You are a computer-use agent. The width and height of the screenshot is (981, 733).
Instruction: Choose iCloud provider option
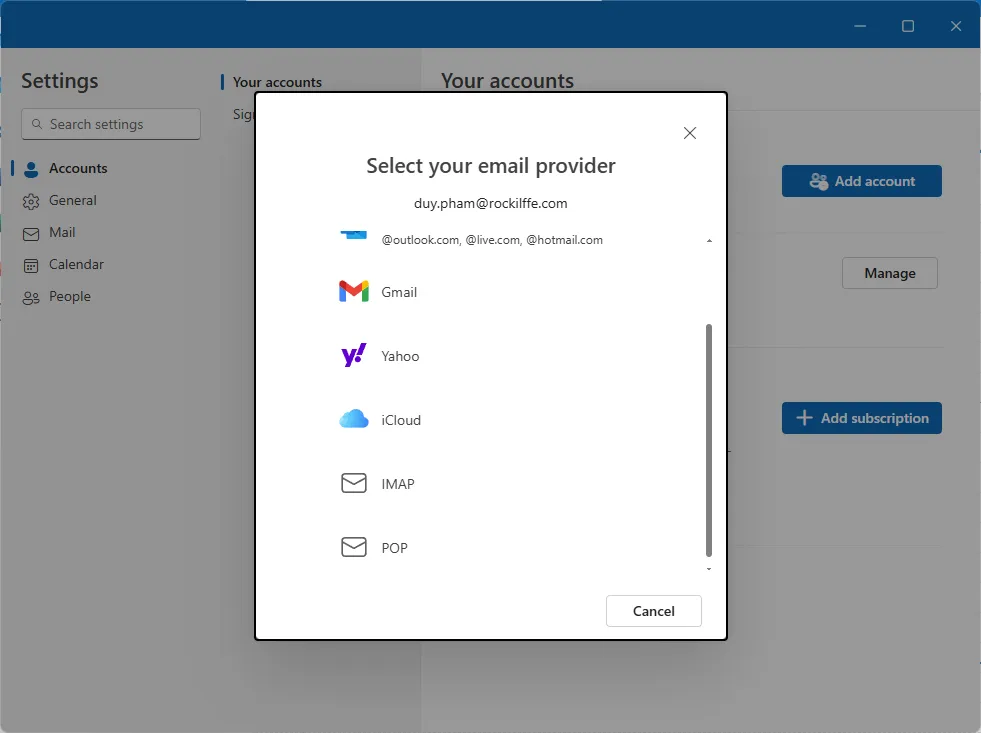399,420
